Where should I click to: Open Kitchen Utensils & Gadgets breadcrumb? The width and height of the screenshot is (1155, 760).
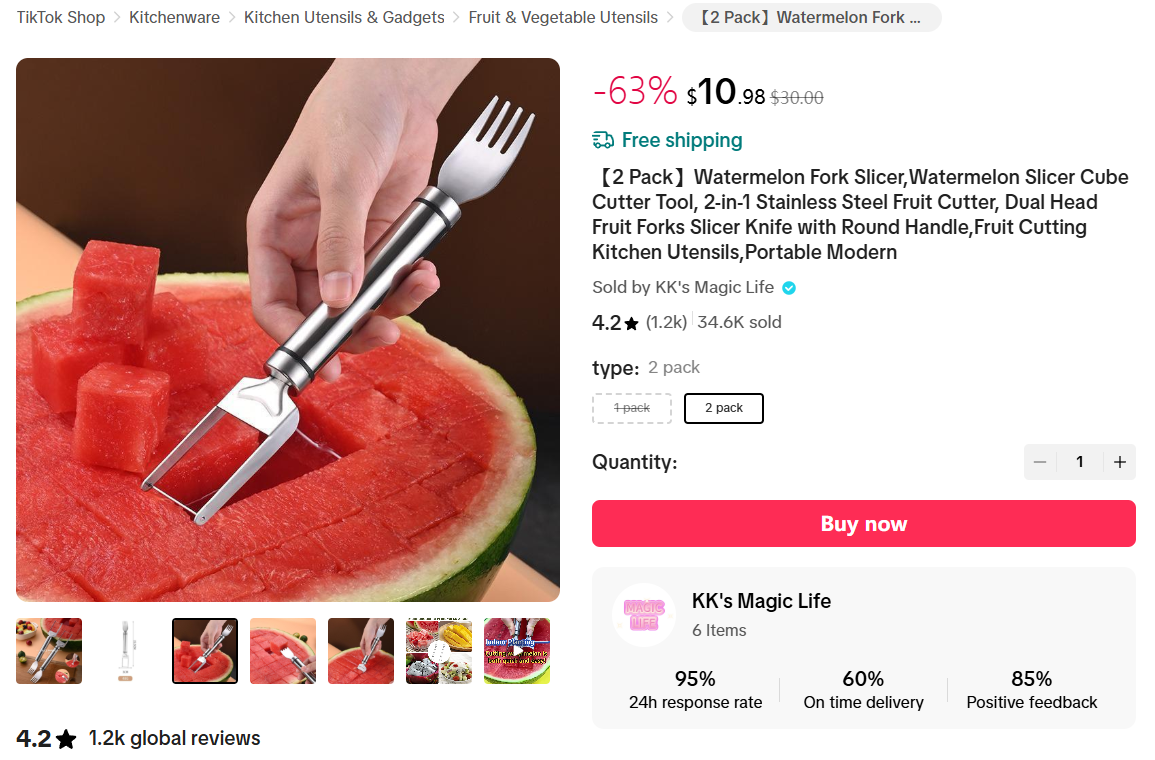pos(344,18)
